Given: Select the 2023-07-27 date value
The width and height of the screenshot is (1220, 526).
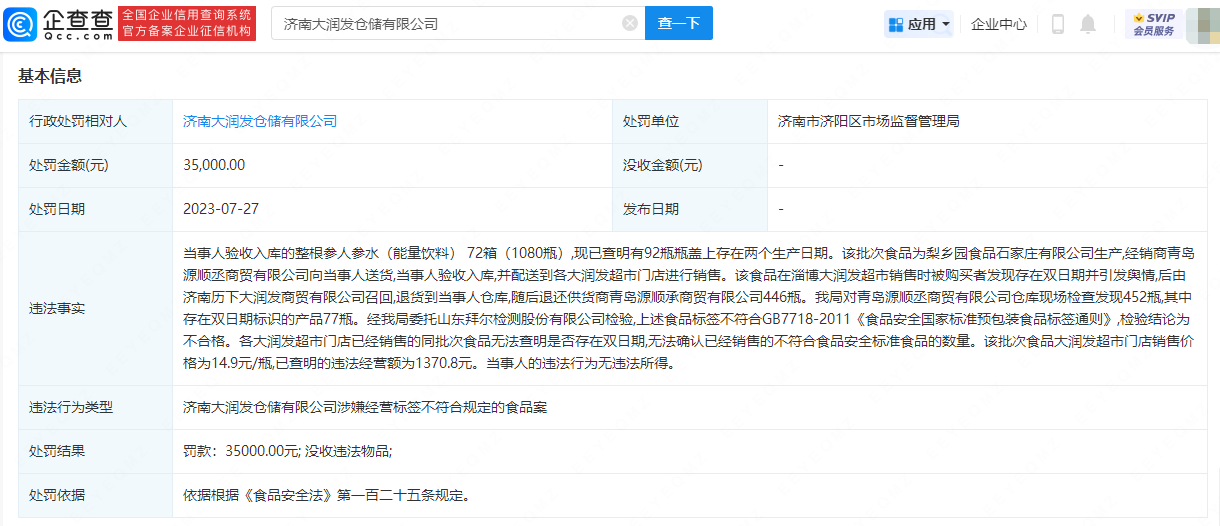Looking at the screenshot, I should (221, 209).
